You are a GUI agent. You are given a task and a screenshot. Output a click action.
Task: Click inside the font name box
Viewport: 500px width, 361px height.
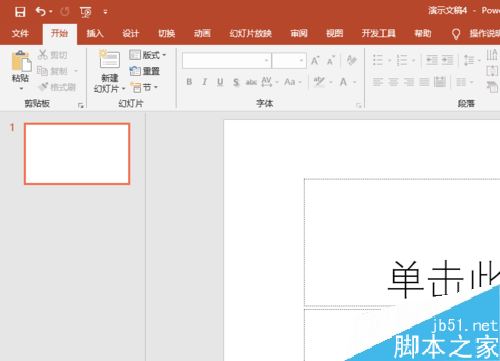(227, 61)
